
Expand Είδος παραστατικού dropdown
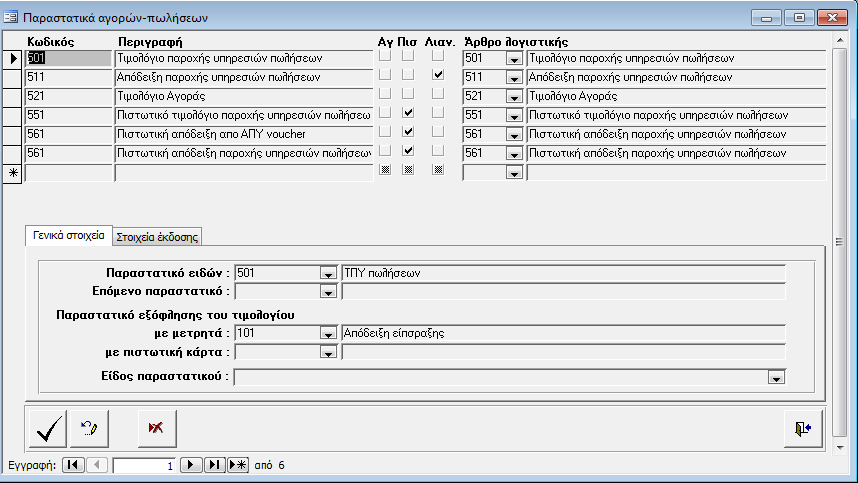point(775,377)
